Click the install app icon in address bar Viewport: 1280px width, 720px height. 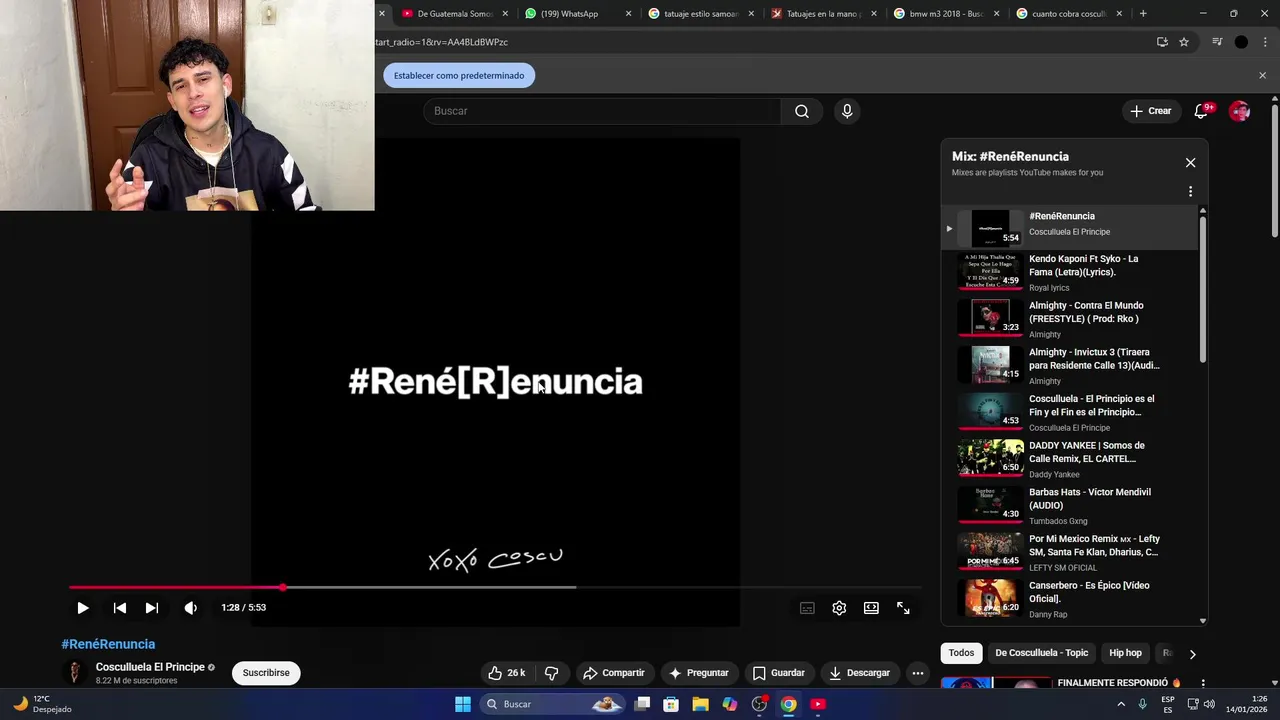point(1162,42)
